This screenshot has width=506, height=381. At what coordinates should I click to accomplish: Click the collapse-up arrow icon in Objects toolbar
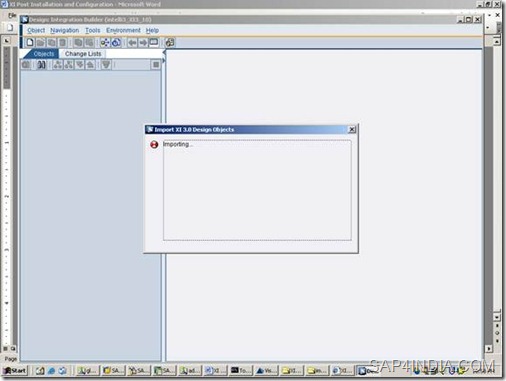[90, 64]
